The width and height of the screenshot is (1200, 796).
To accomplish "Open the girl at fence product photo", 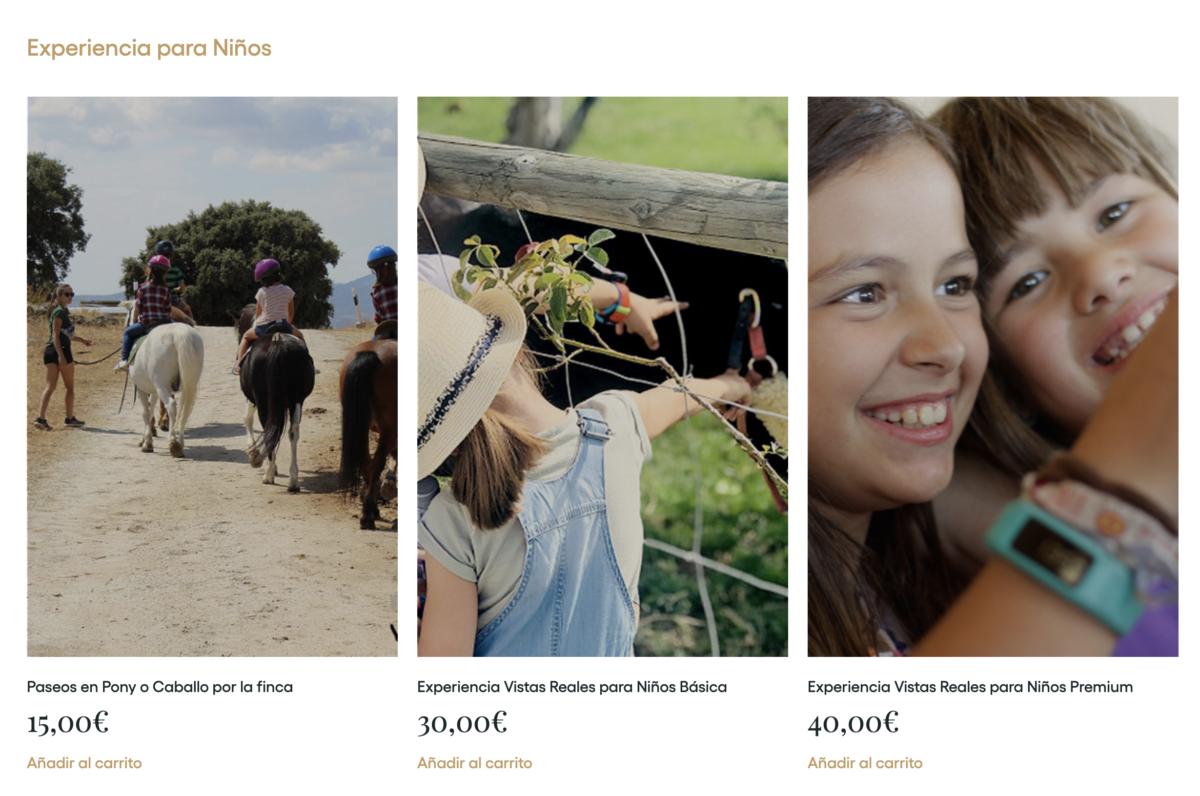I will 602,376.
